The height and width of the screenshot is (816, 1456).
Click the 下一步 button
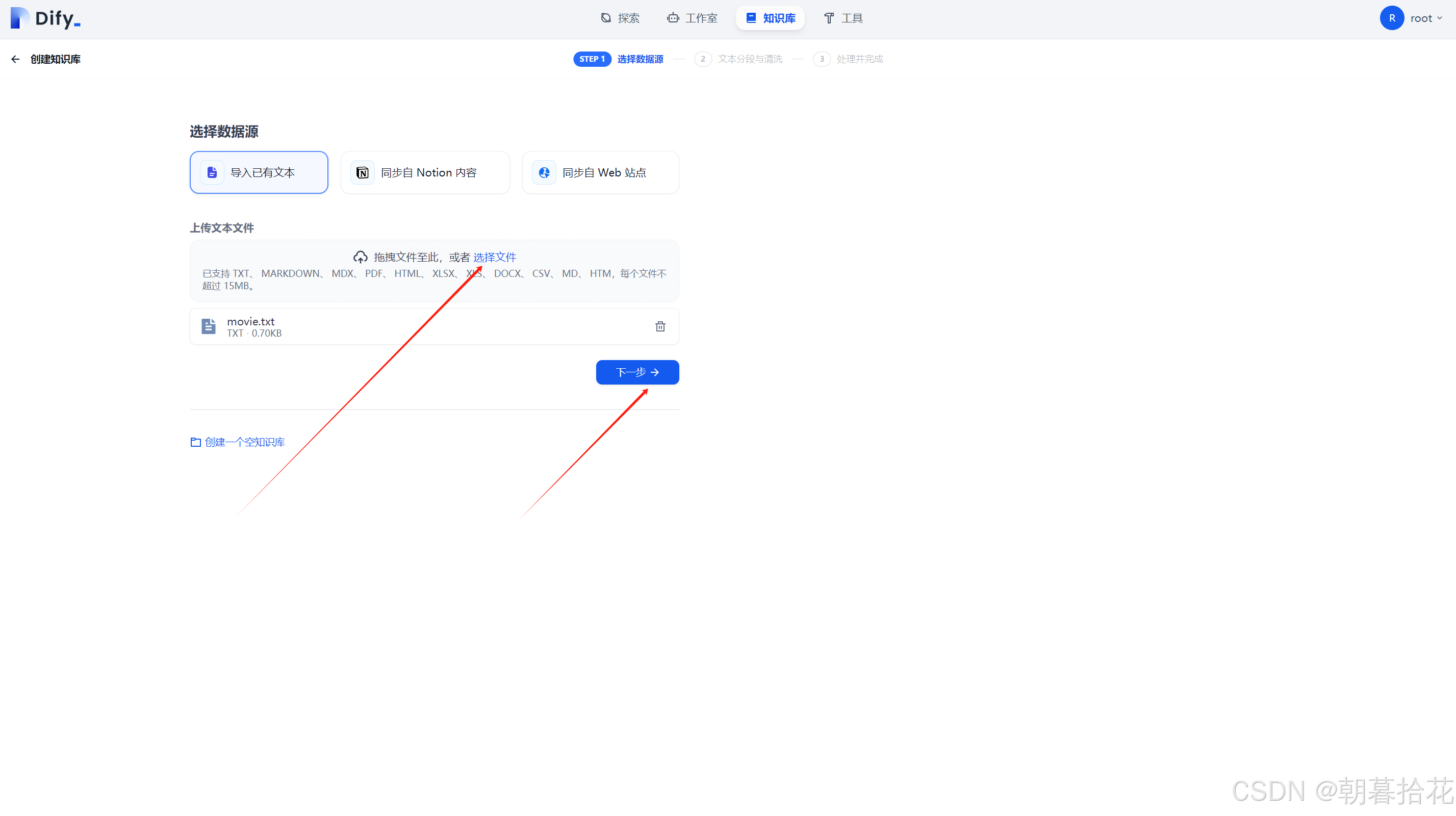(x=637, y=372)
